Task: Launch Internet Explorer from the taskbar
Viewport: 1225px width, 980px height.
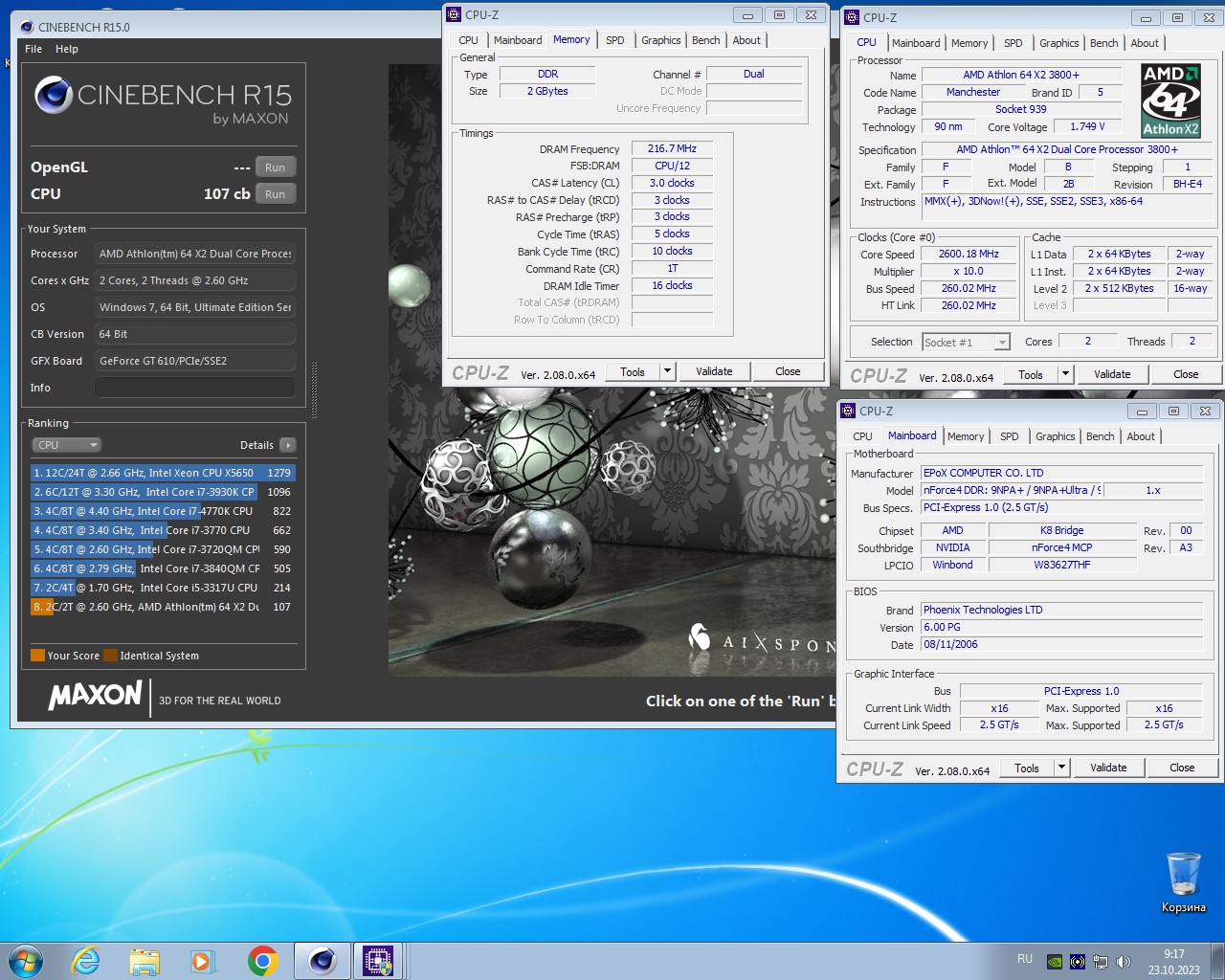Action: (86, 961)
